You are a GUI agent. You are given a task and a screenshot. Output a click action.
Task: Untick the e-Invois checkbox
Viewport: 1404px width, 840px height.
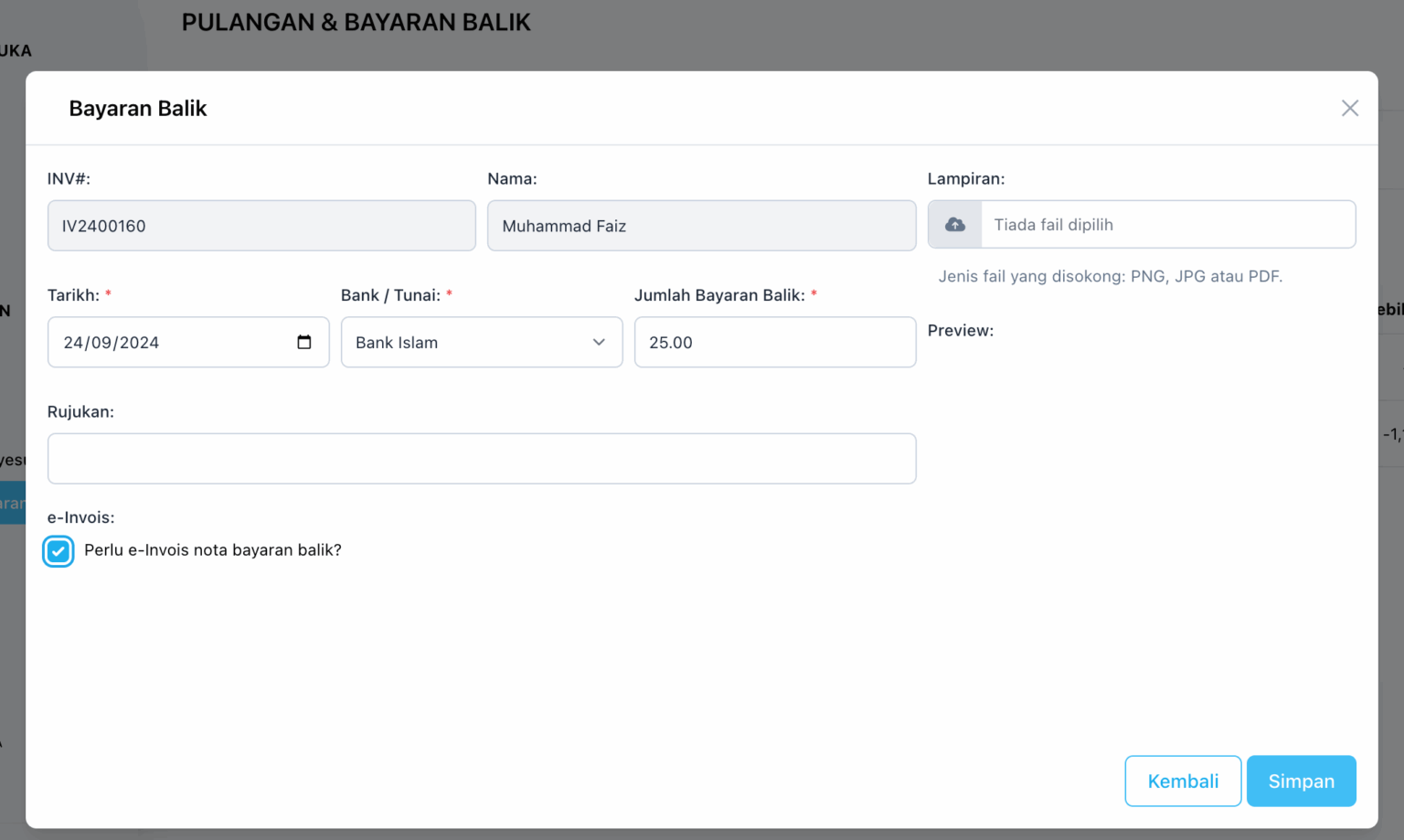point(58,551)
